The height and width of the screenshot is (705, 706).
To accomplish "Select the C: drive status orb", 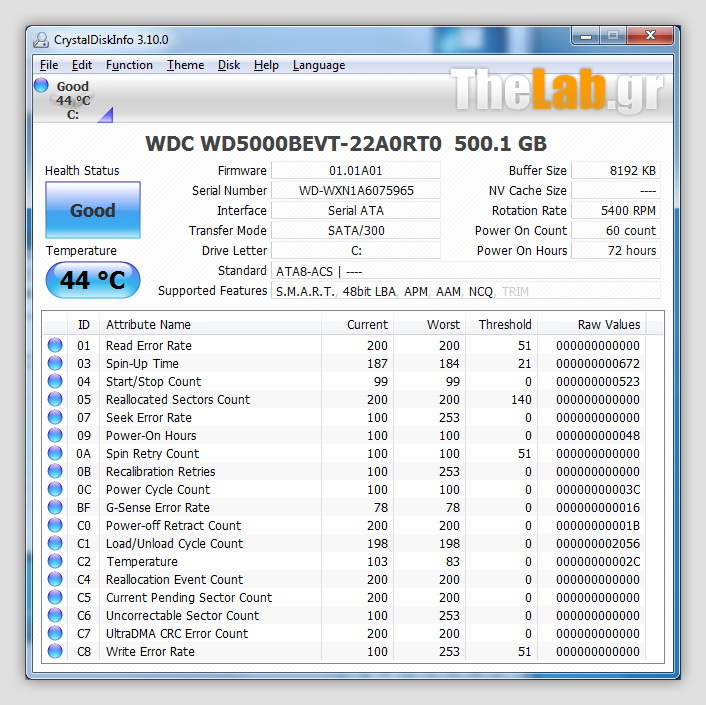I will (x=41, y=85).
